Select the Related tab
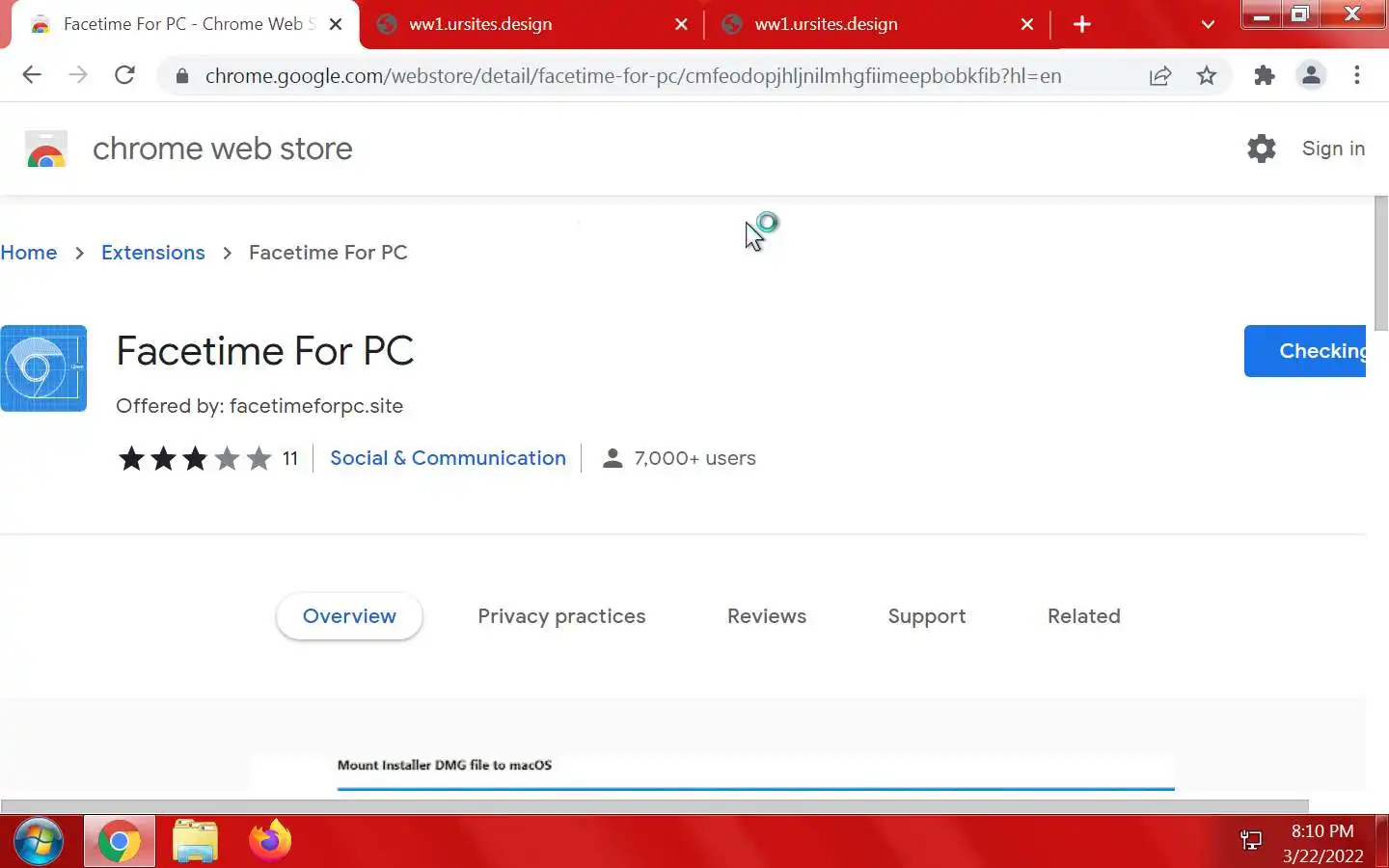 1084,616
